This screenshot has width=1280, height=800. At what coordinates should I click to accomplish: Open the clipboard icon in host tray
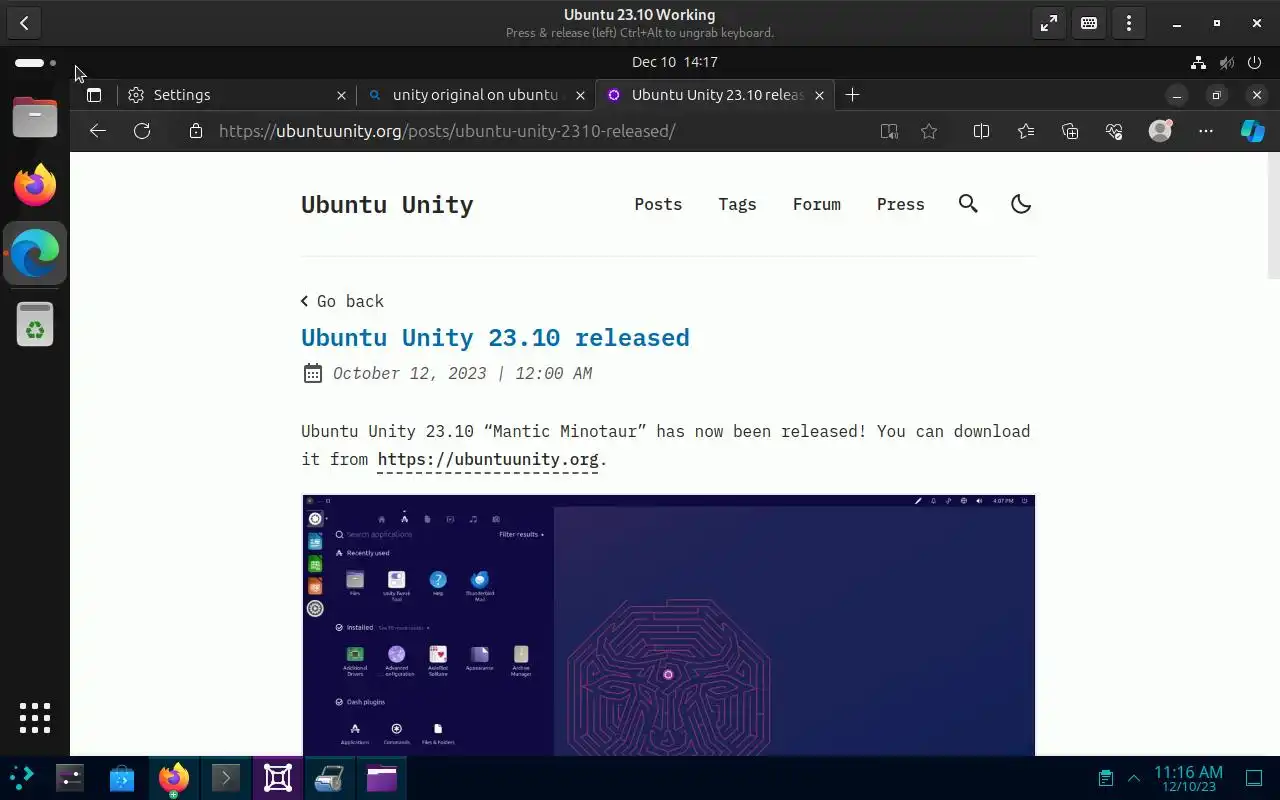click(1105, 778)
